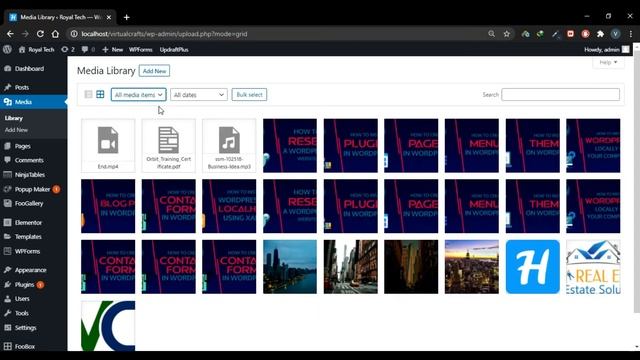Image resolution: width=640 pixels, height=360 pixels.
Task: Open the WordPress logo menu
Action: click(x=7, y=49)
